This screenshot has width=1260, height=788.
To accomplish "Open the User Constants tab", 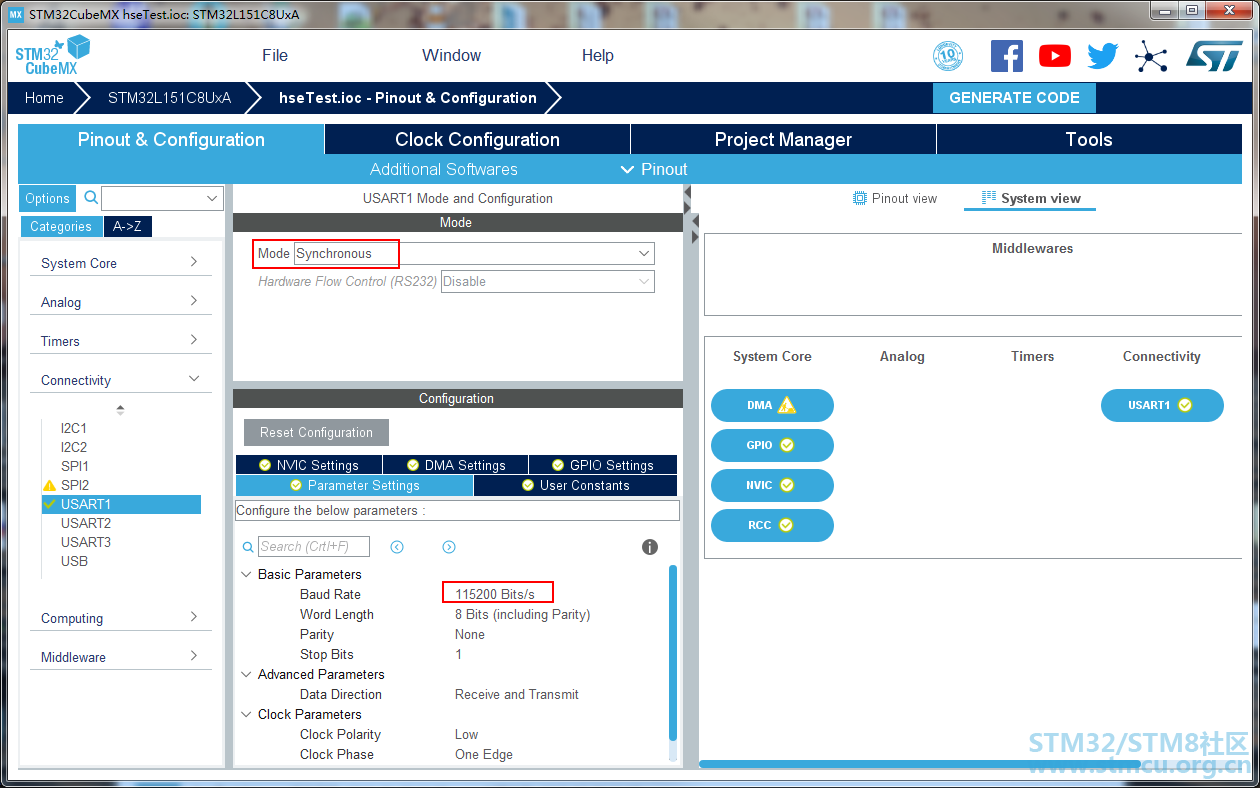I will [x=575, y=485].
